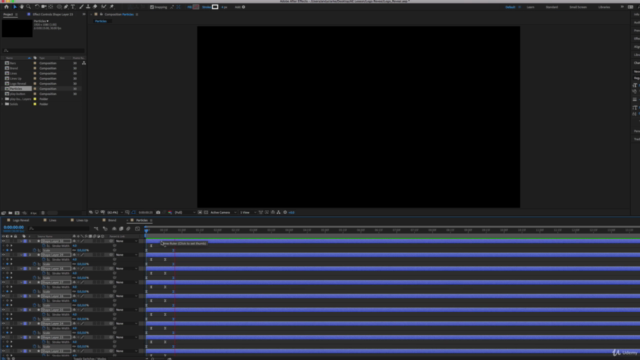The width and height of the screenshot is (640, 360).
Task: Select the Type text tool
Action: click(x=73, y=7)
